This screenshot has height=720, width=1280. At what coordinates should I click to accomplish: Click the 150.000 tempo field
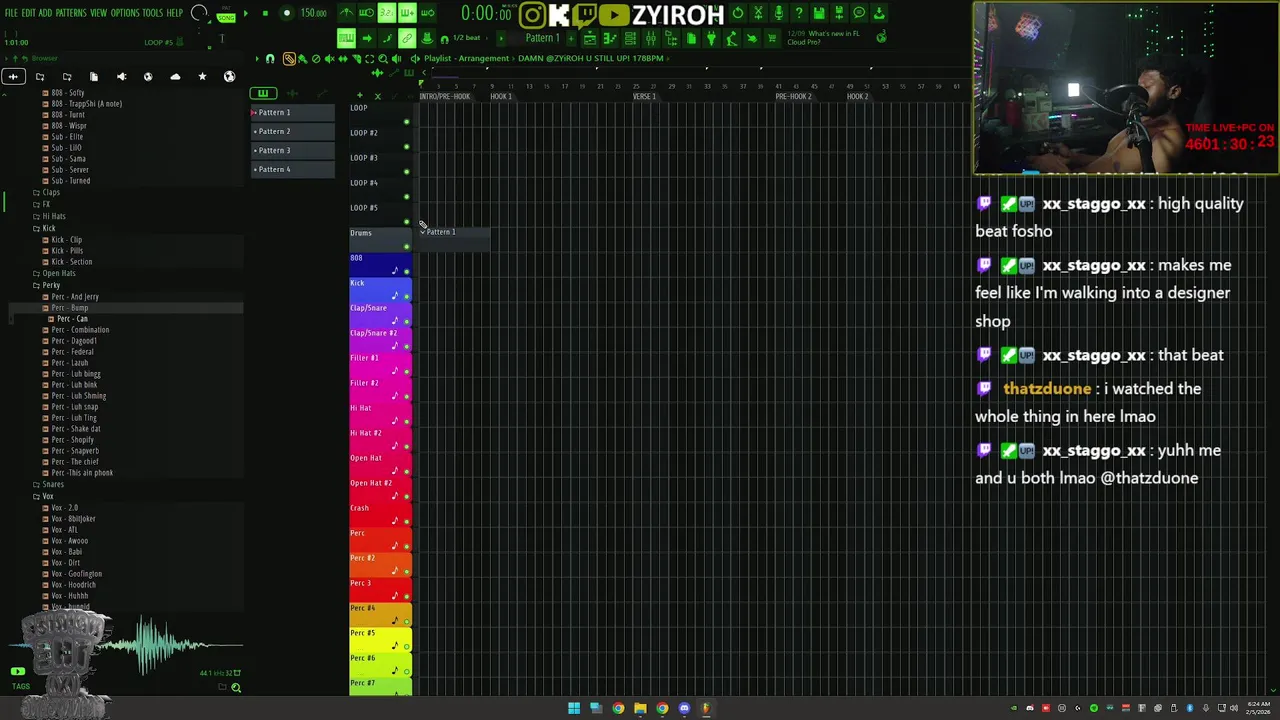pos(314,13)
